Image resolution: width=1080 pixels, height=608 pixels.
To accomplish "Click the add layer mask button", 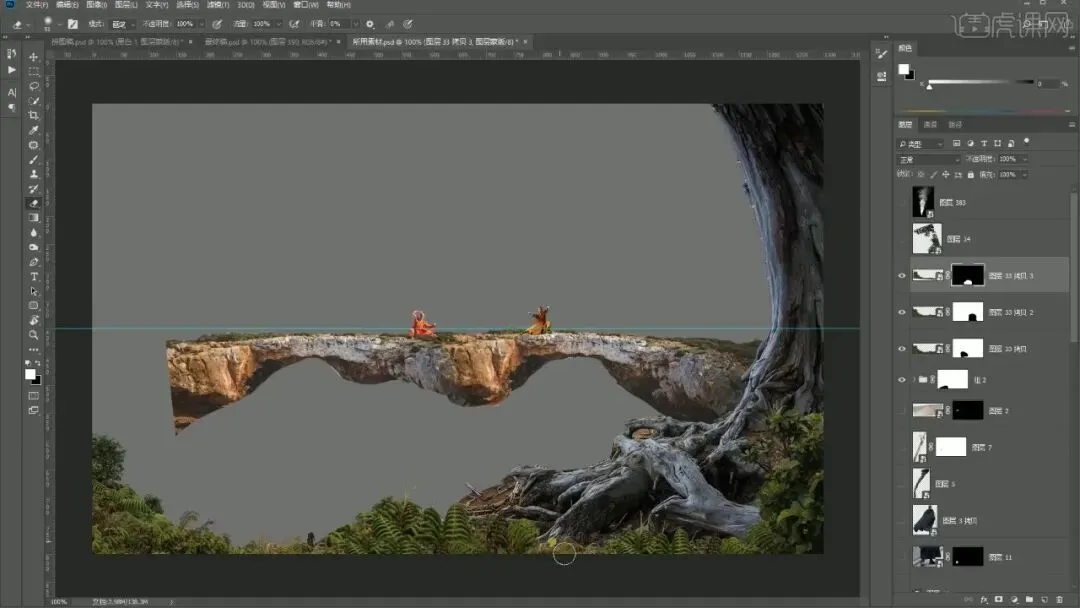I will (998, 599).
